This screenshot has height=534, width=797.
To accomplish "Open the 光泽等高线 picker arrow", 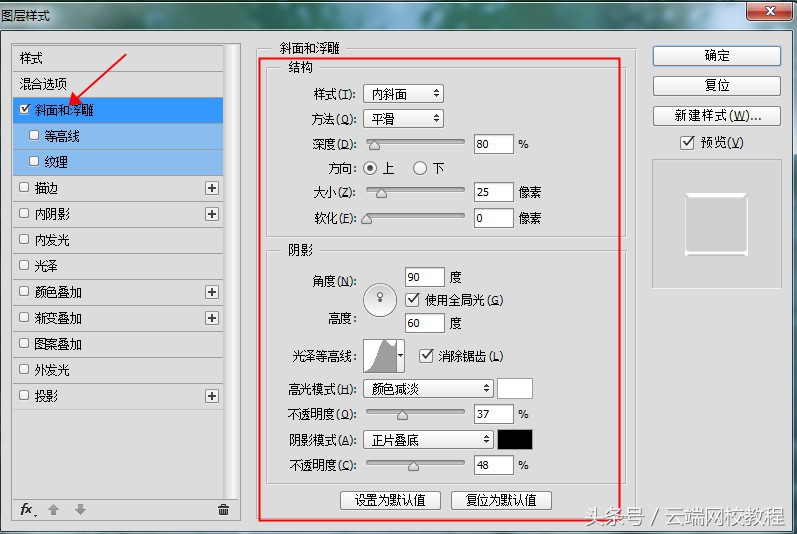I will 401,356.
